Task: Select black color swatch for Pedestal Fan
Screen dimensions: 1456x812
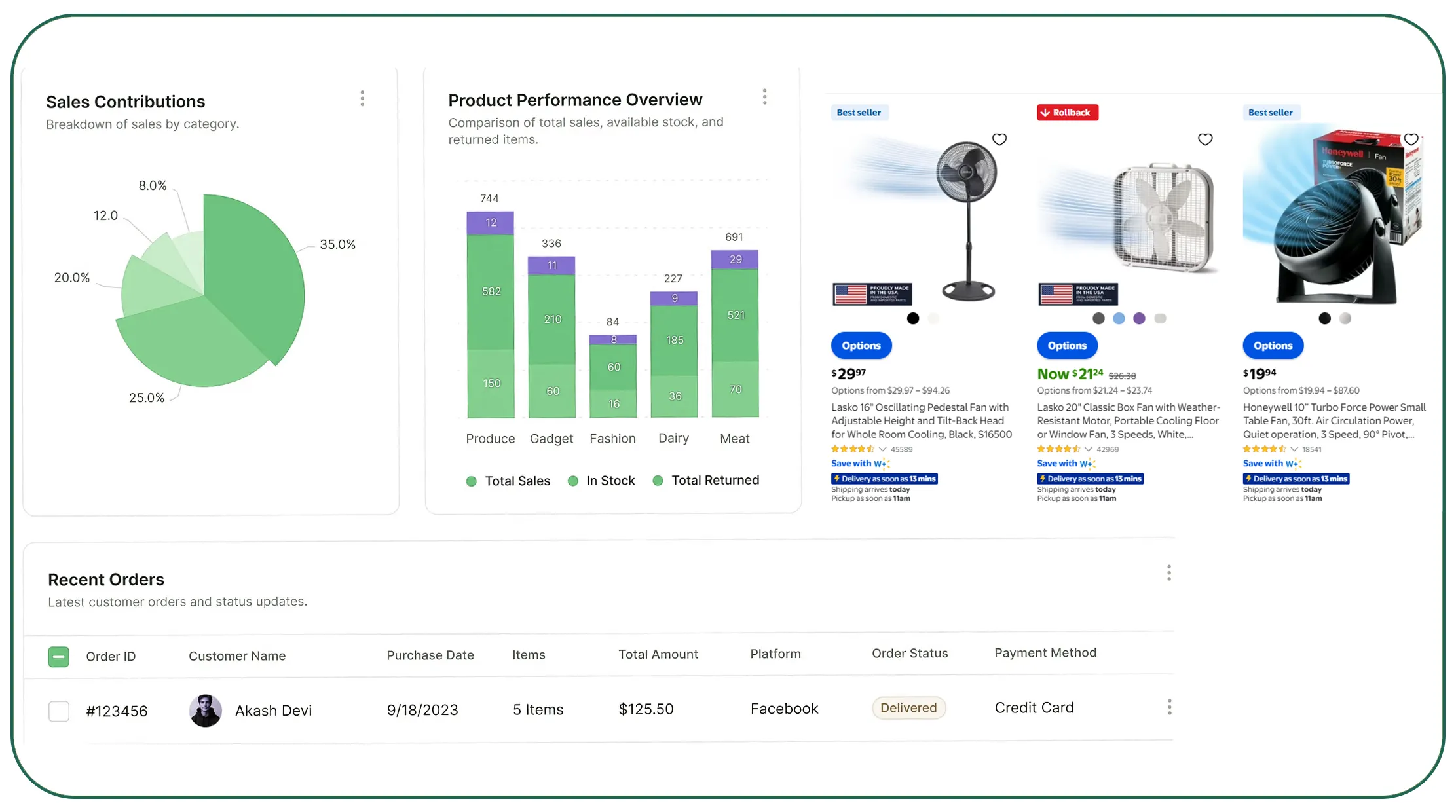Action: point(913,318)
